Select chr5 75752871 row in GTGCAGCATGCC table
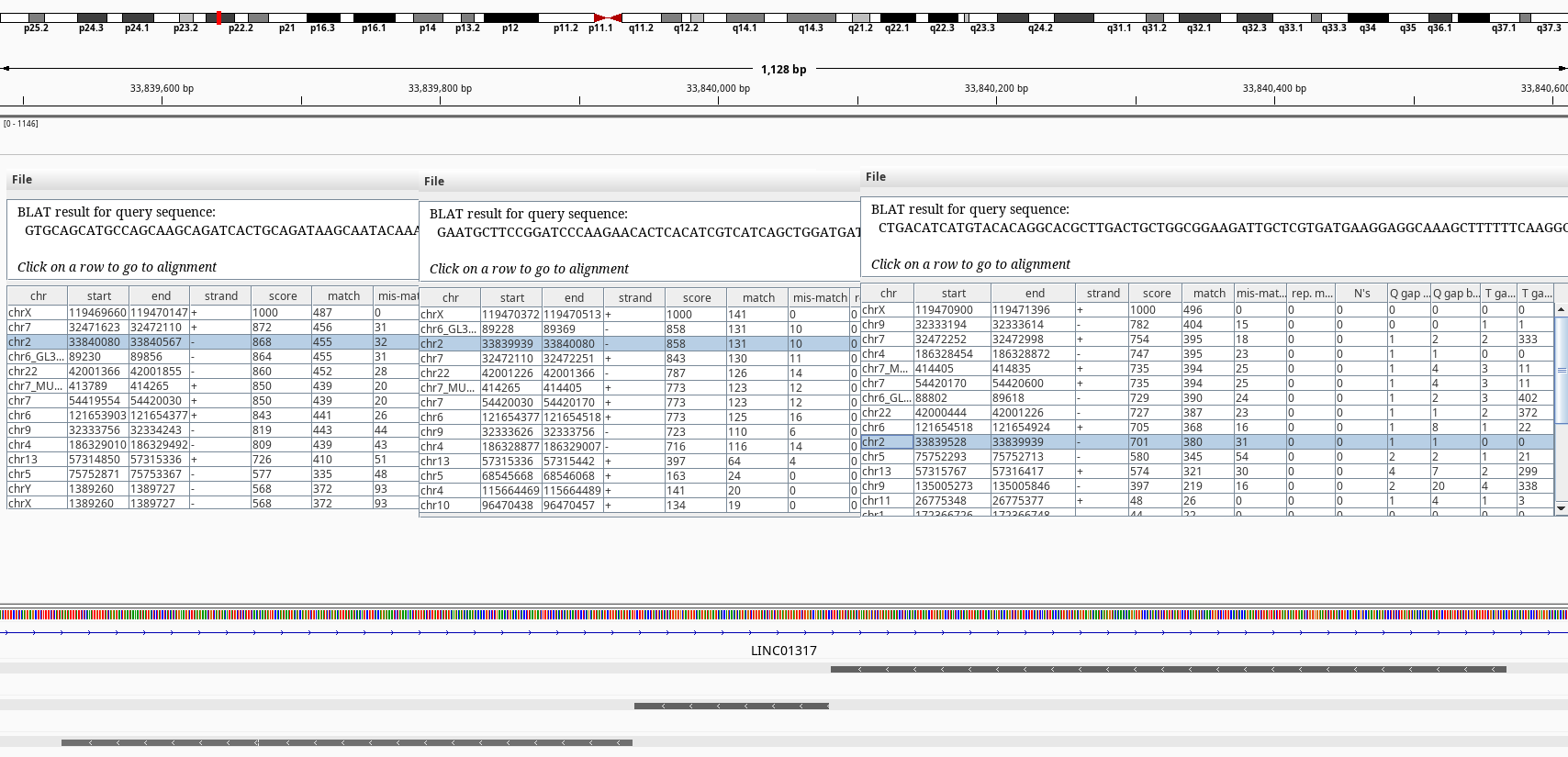 (213, 473)
